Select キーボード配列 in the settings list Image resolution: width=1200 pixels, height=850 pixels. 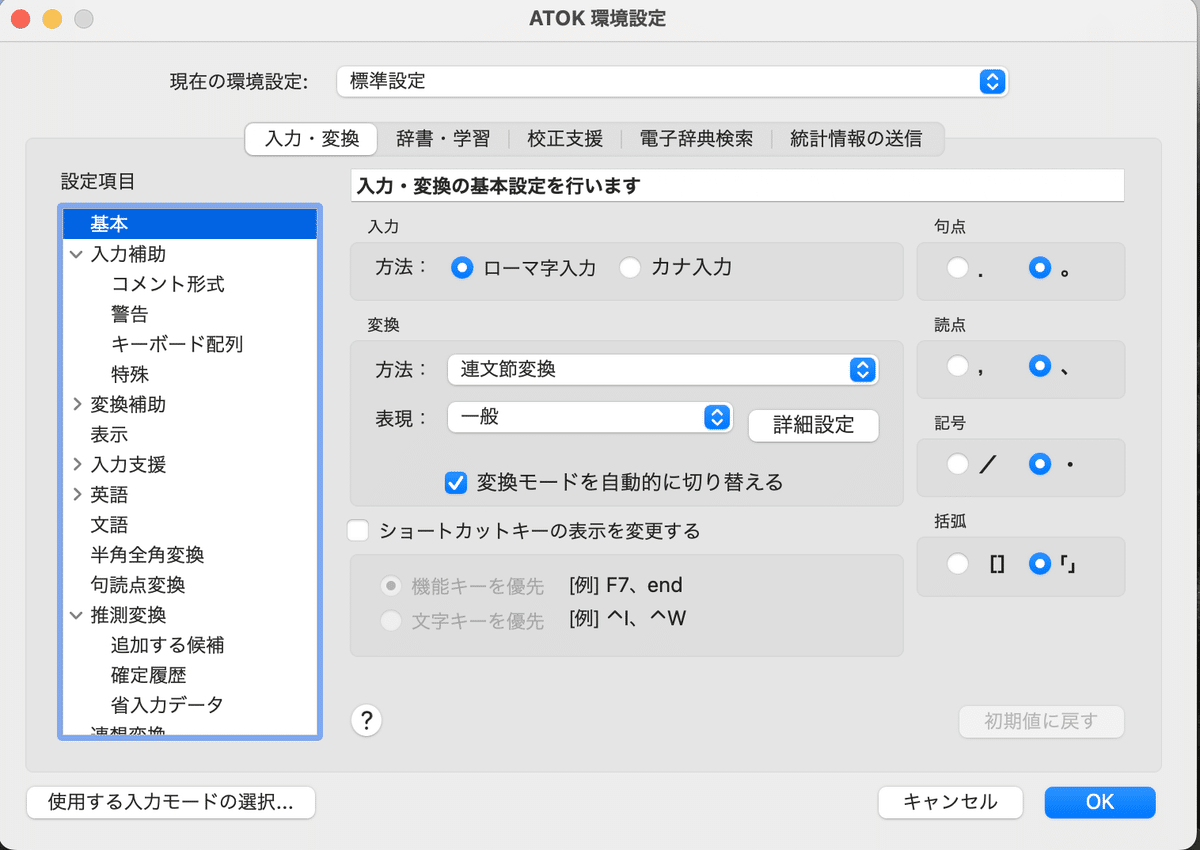point(190,345)
